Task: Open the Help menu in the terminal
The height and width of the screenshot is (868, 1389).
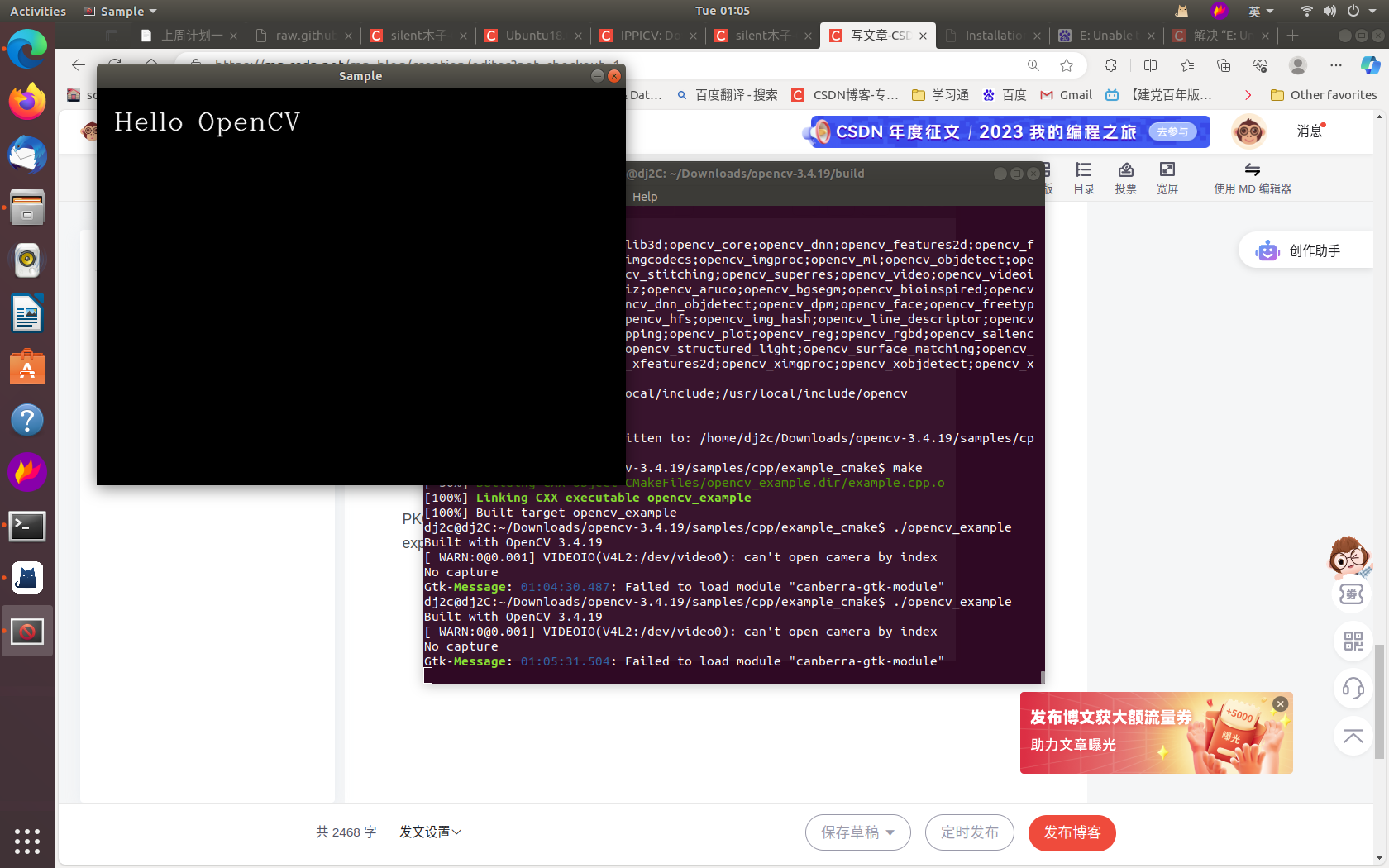Action: pos(645,196)
